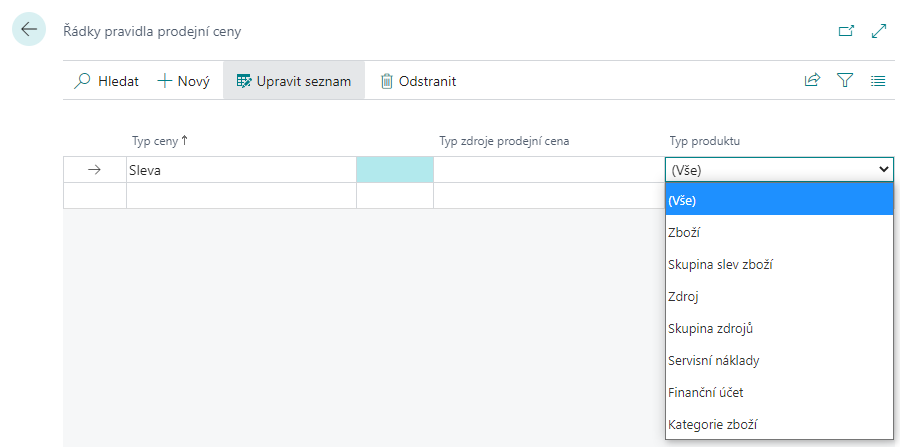The image size is (900, 447).
Task: Click the Sleva cell in first row
Action: click(240, 170)
